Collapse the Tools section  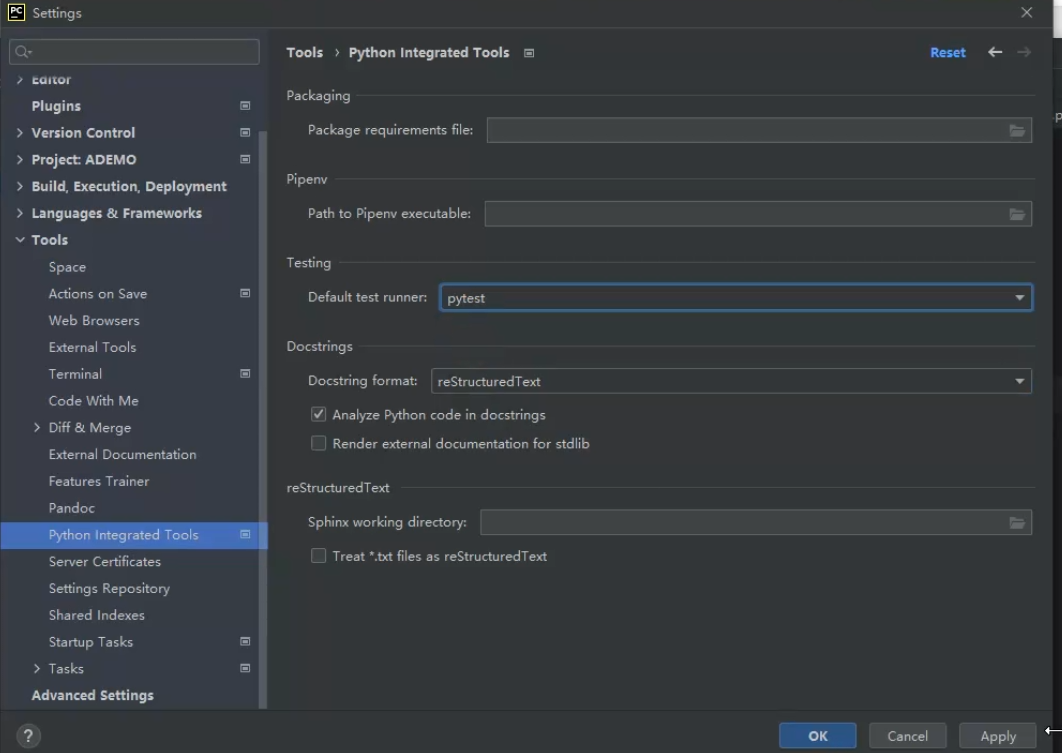point(20,240)
